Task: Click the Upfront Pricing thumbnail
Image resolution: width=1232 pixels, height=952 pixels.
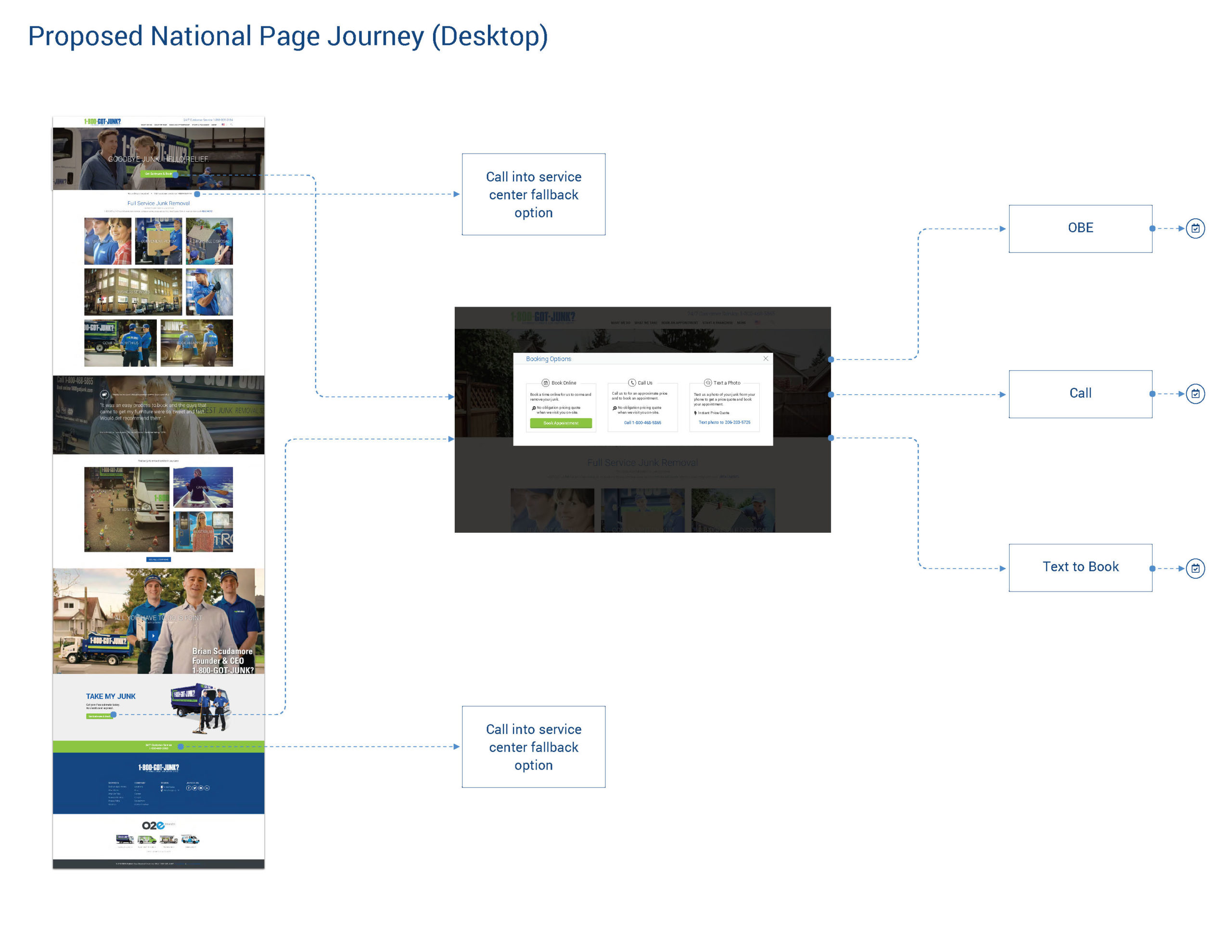Action: click(108, 241)
